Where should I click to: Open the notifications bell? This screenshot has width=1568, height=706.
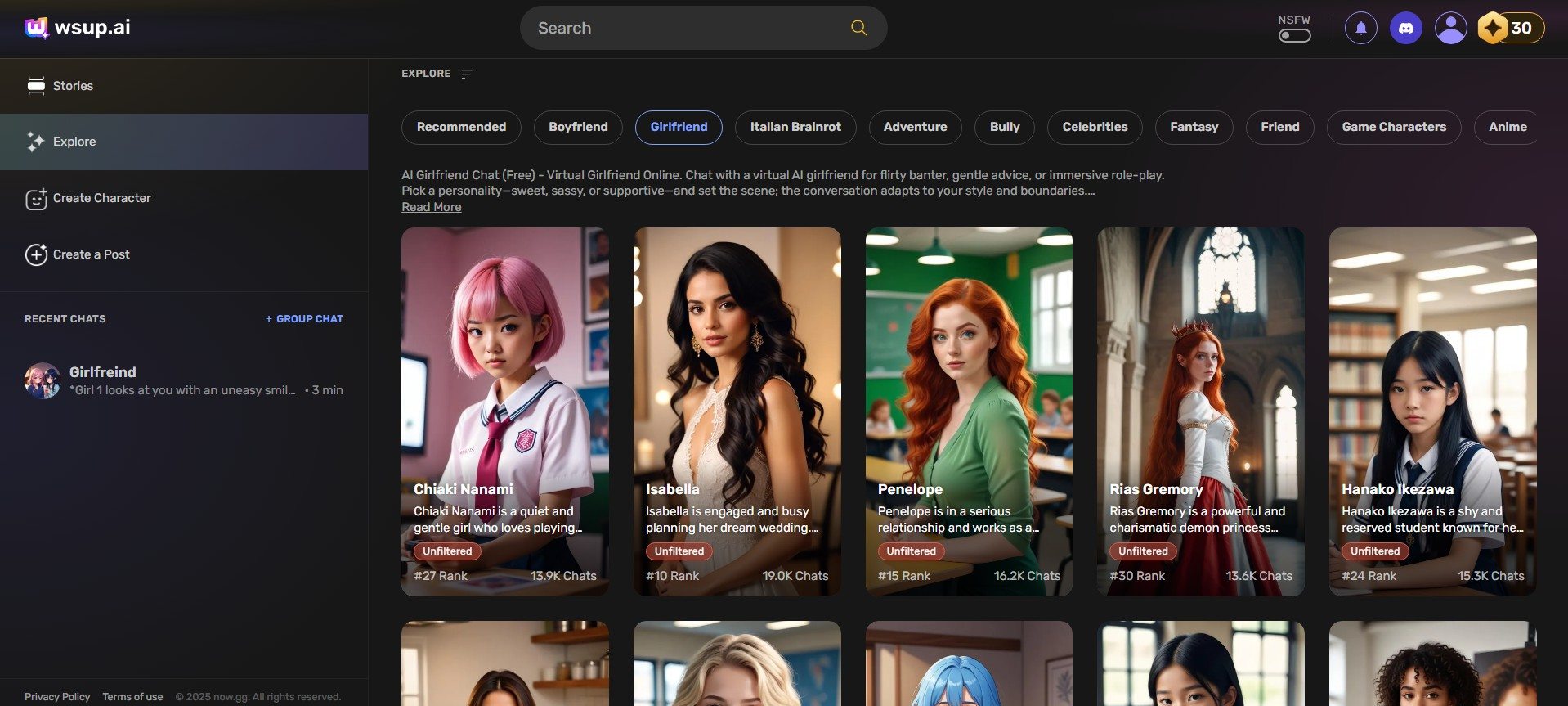(1360, 29)
